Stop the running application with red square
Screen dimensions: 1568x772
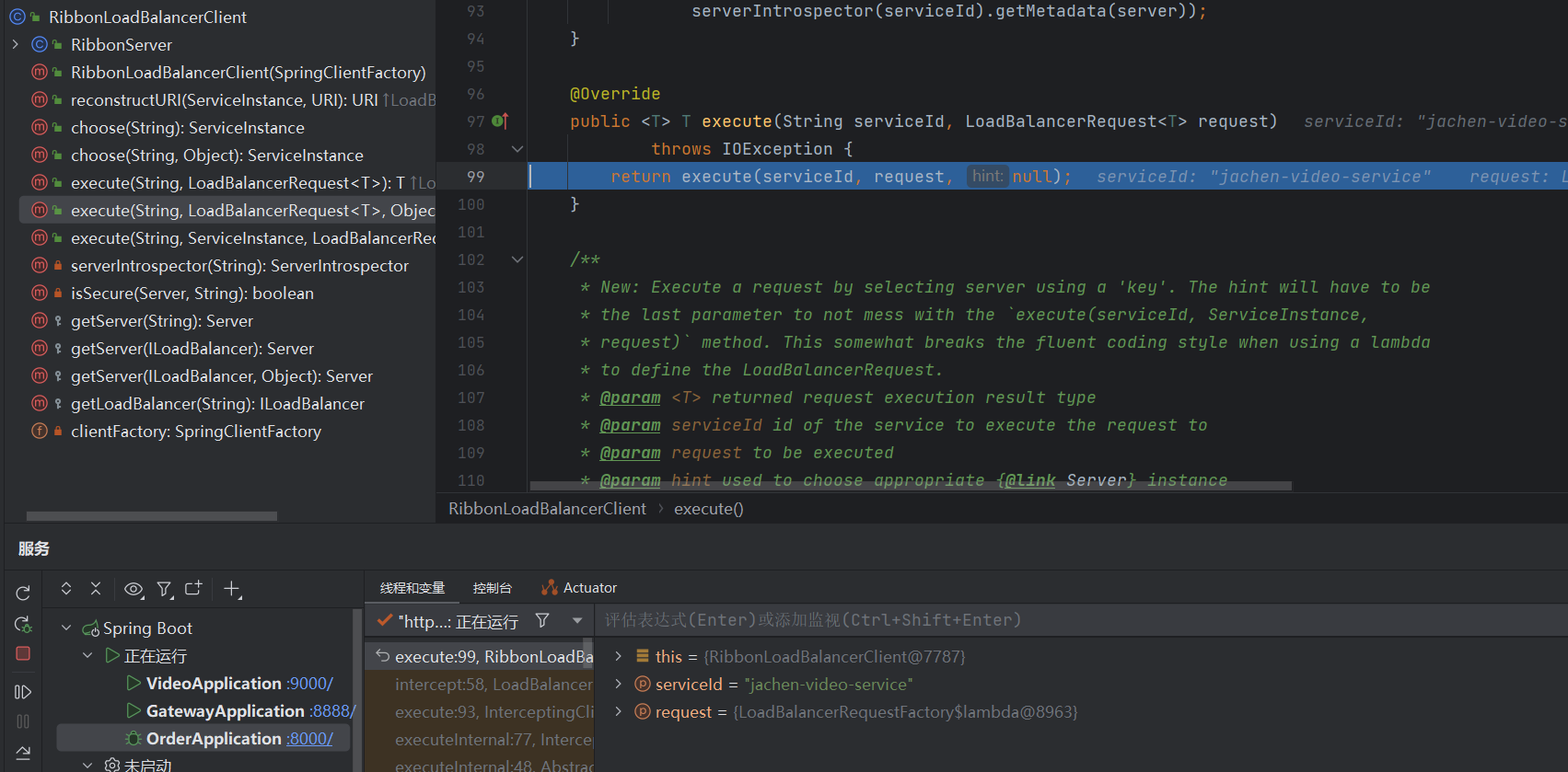[x=23, y=653]
